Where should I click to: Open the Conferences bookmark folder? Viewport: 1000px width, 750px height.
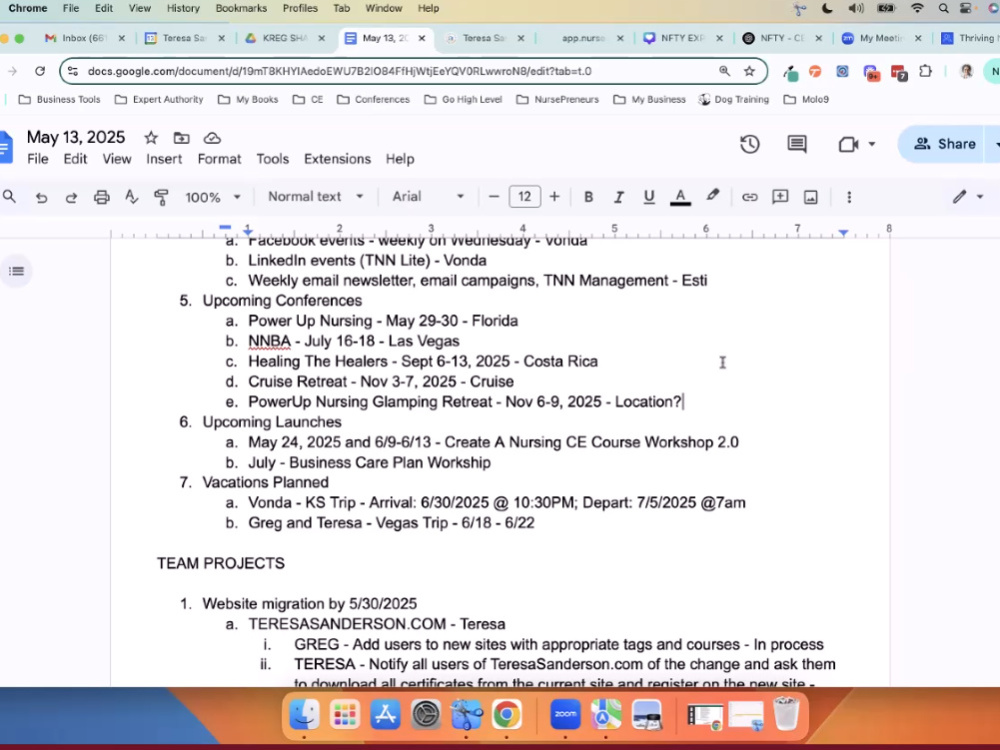(373, 99)
